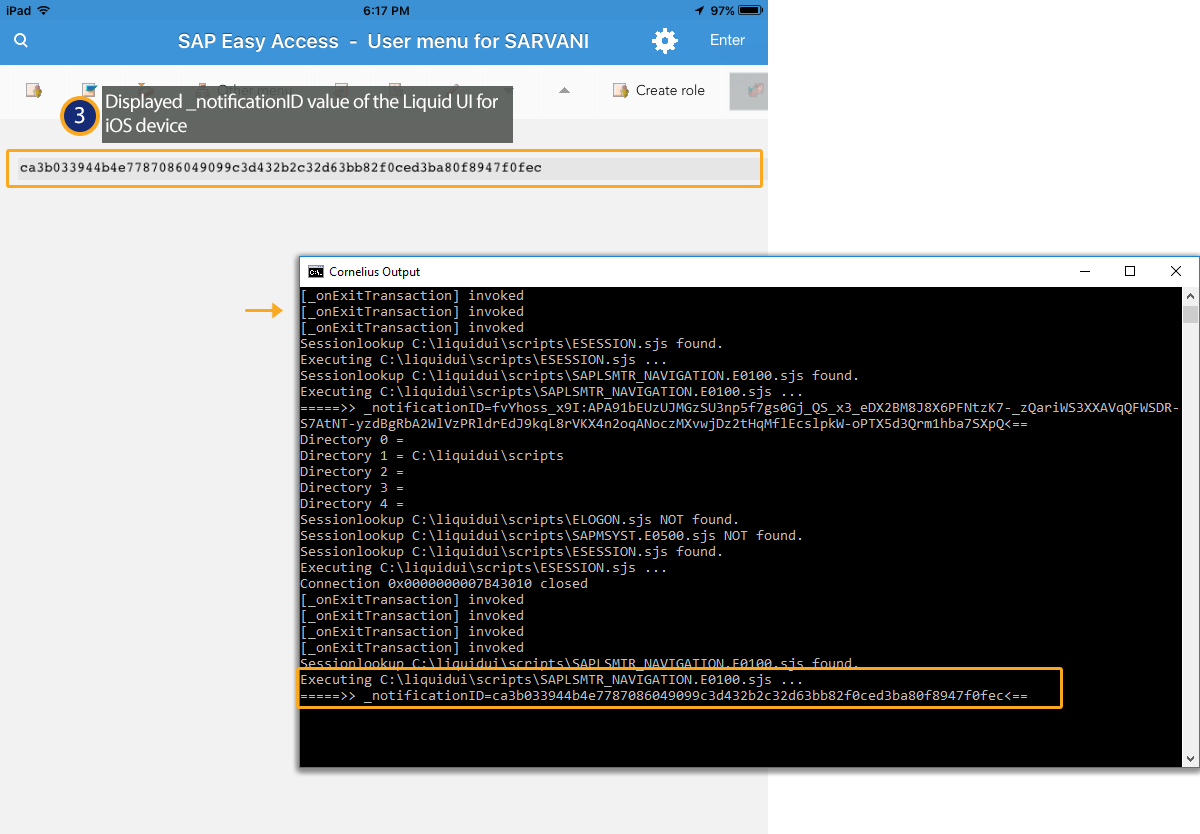Click the Create role toolbar button

[659, 90]
